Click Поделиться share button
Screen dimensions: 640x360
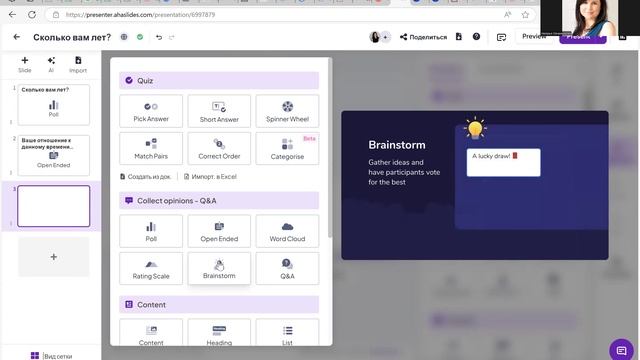[x=423, y=37]
